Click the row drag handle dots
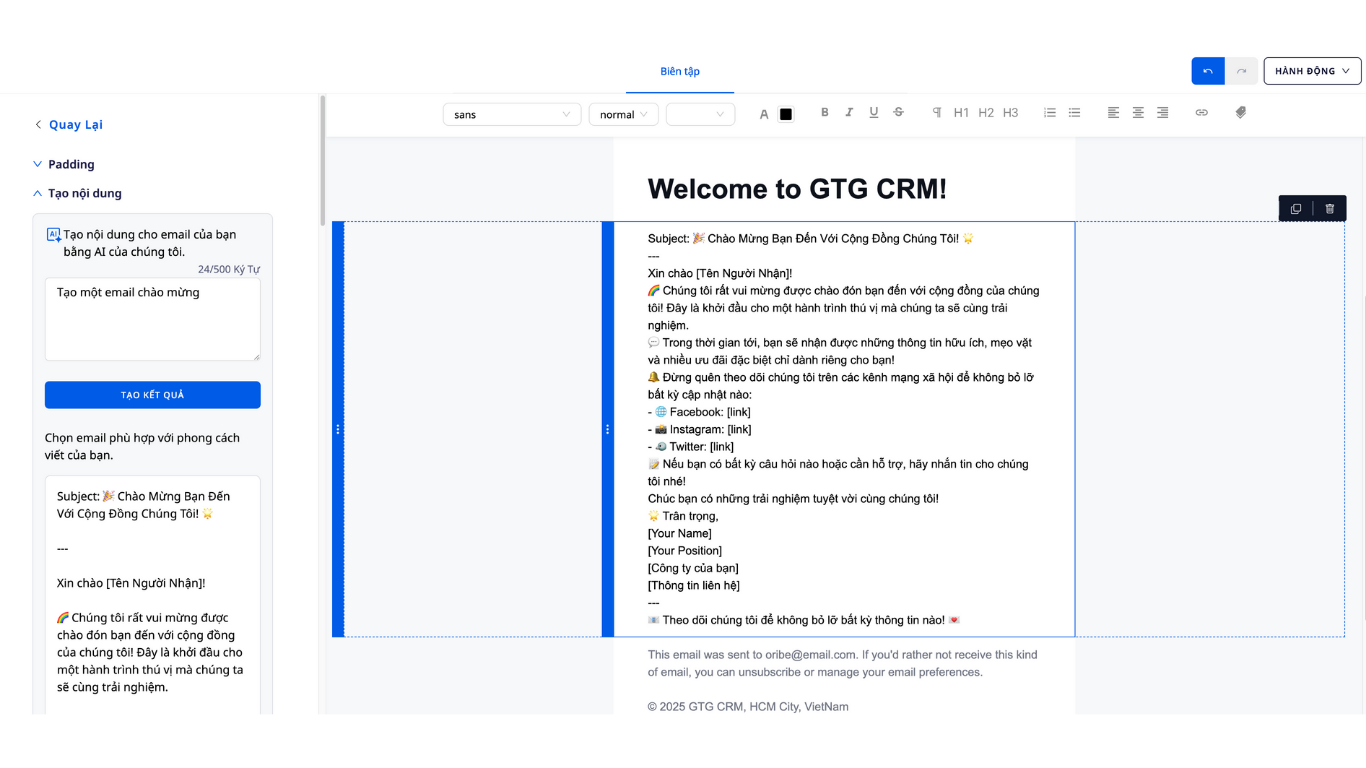 click(338, 429)
